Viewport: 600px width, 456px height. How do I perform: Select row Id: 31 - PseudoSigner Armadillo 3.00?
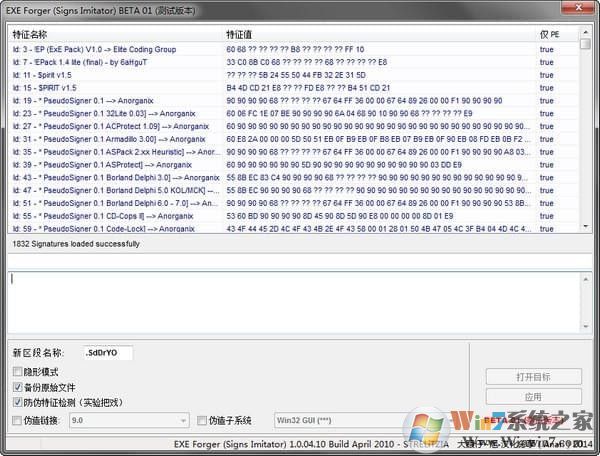(293, 139)
